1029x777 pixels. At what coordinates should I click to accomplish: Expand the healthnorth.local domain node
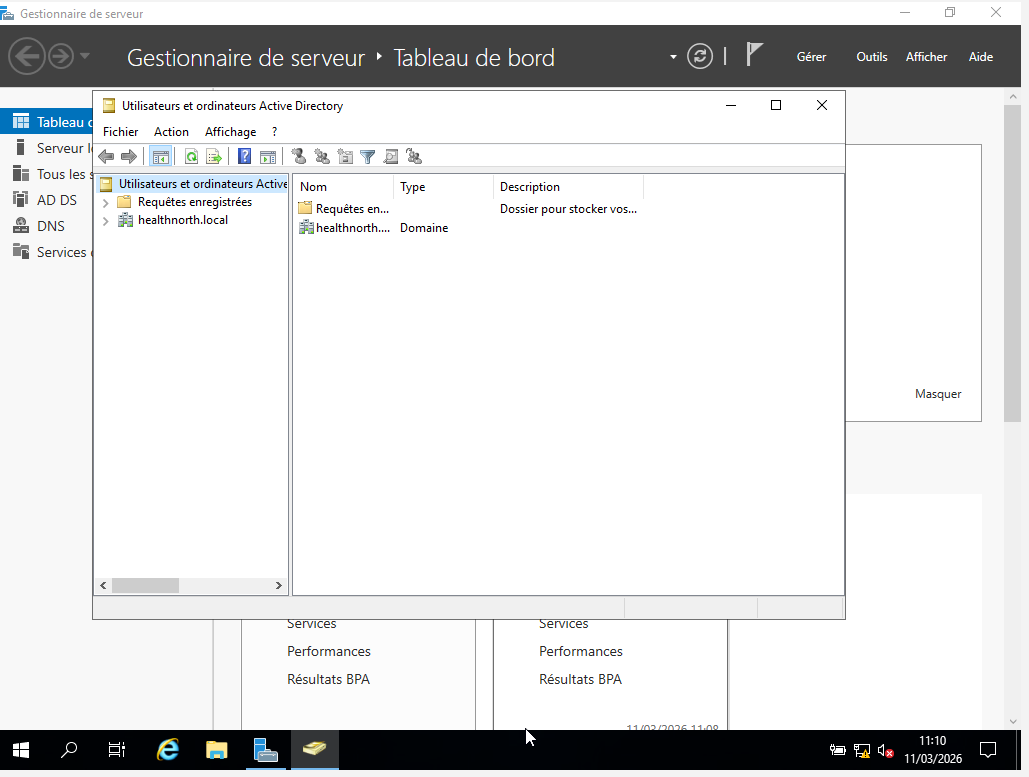pyautogui.click(x=105, y=220)
